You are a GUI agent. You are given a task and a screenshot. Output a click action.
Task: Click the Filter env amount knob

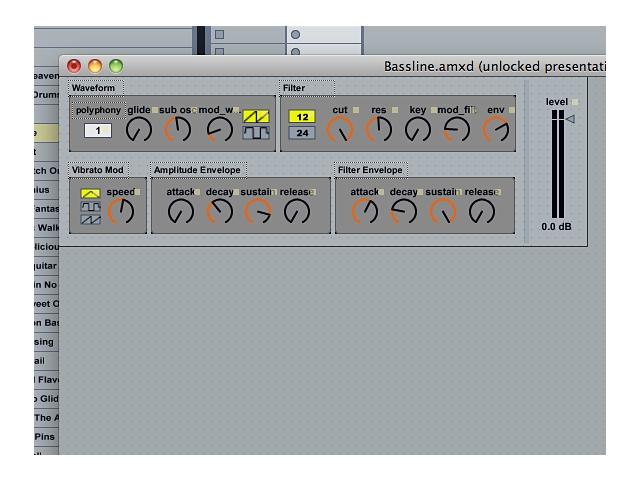pos(496,130)
